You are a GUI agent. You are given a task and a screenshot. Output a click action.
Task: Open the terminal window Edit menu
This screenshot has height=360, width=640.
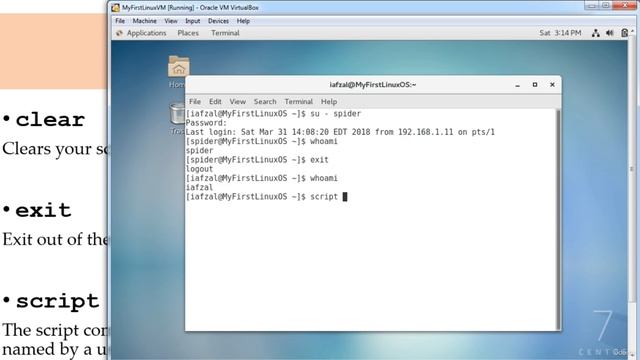tap(215, 102)
